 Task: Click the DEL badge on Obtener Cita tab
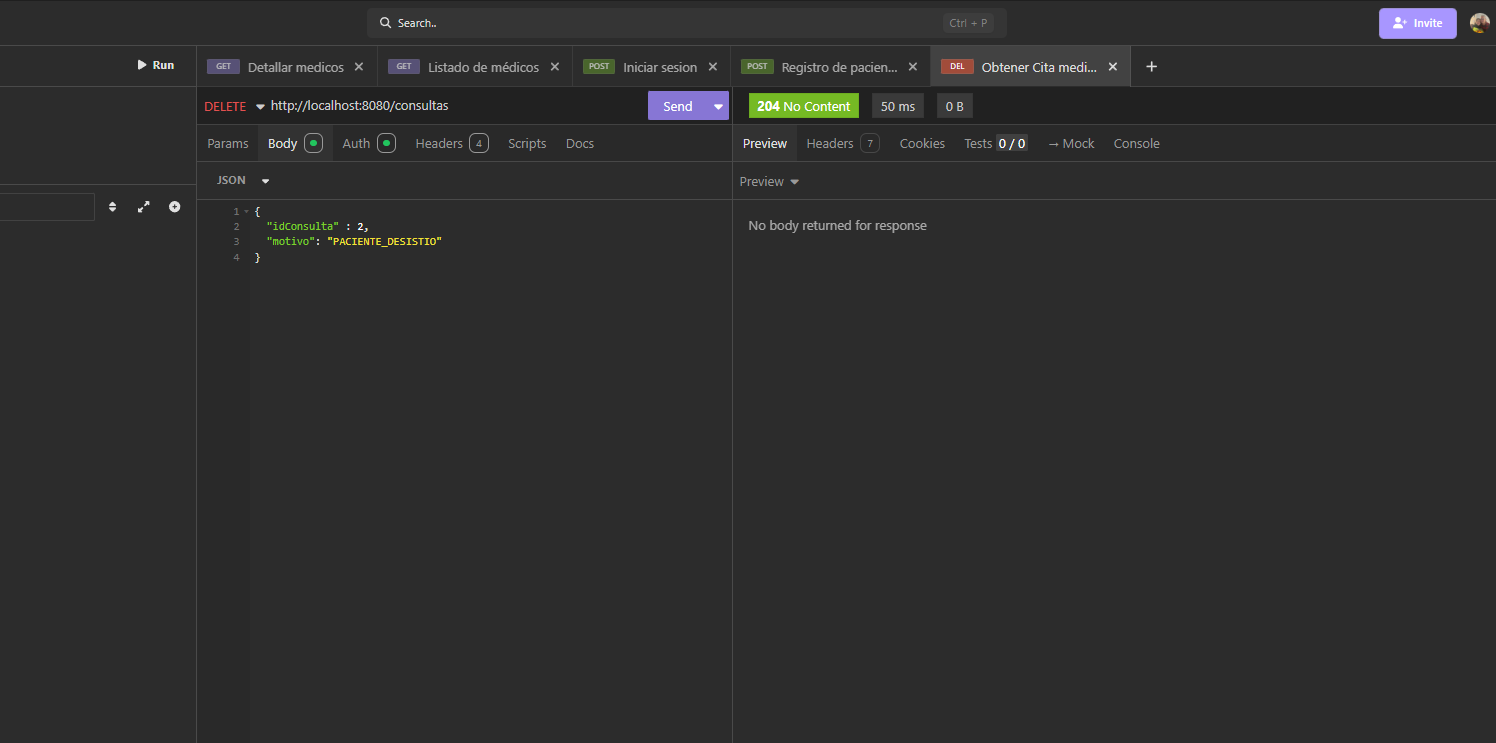pyautogui.click(x=957, y=67)
